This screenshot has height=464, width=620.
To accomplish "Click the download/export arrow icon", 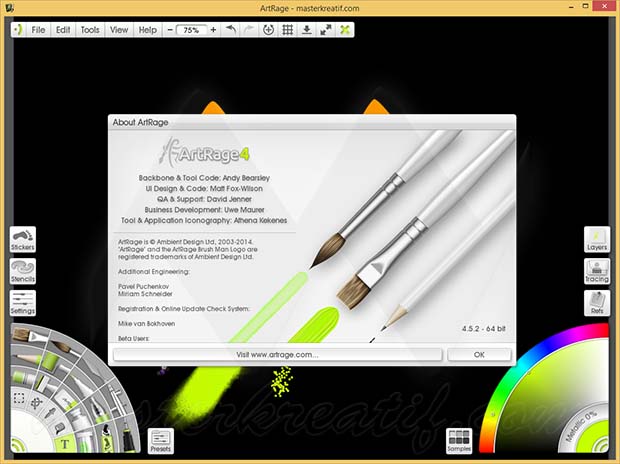I will click(306, 30).
